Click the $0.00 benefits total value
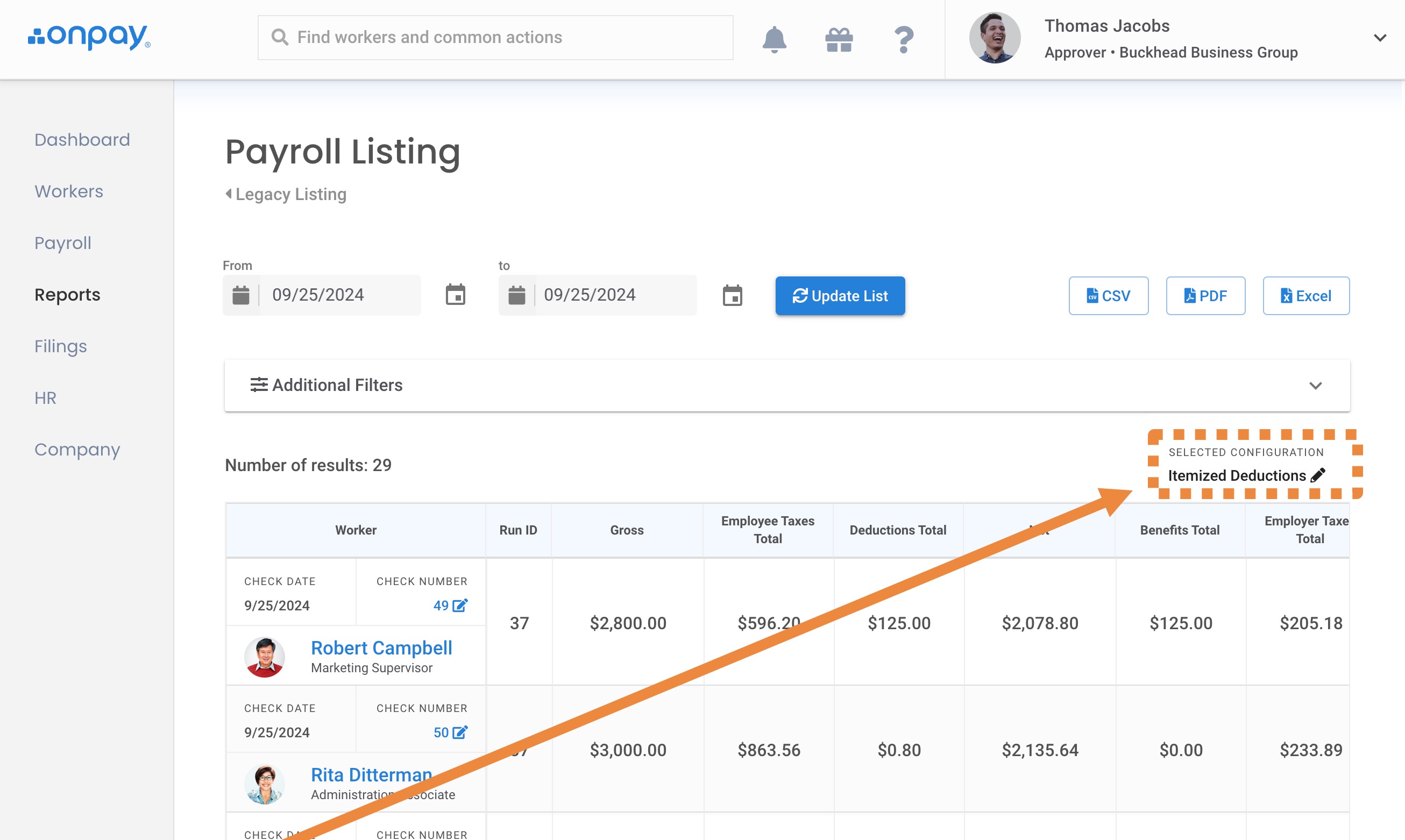The width and height of the screenshot is (1405, 840). point(1181,750)
